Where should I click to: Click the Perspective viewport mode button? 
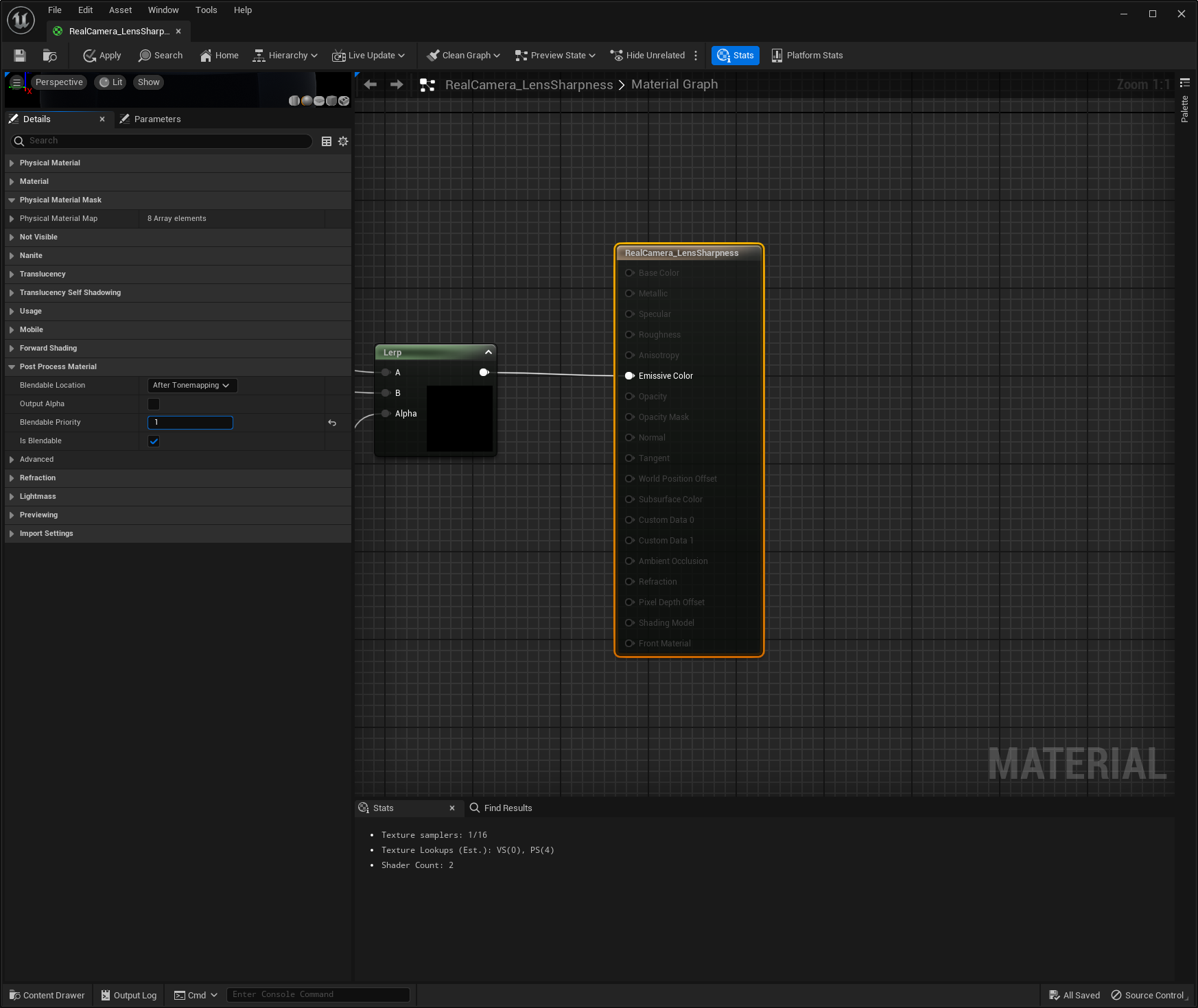click(59, 82)
